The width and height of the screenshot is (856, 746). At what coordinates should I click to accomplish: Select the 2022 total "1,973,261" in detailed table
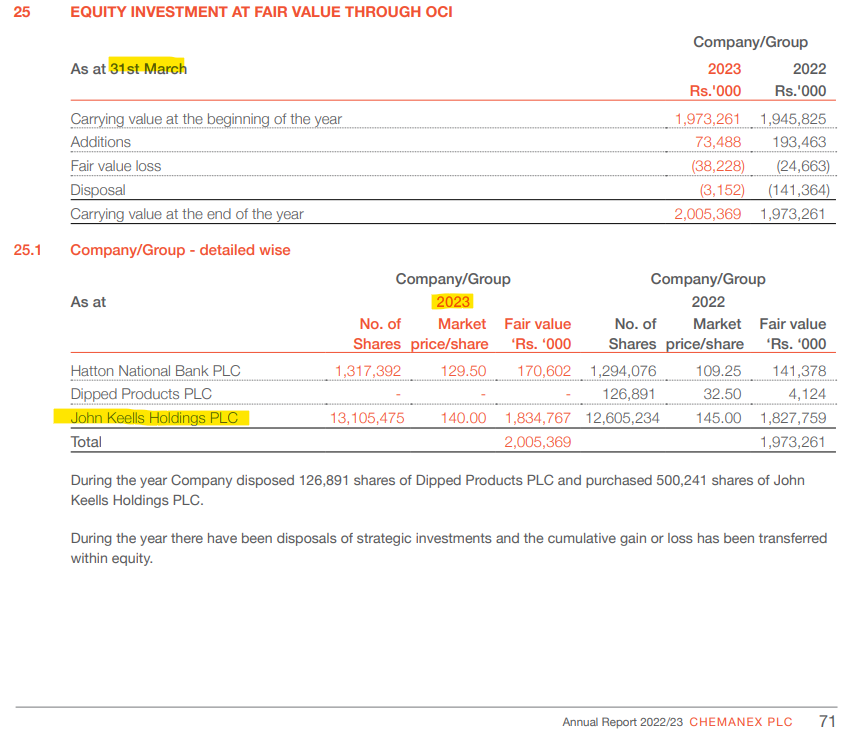[x=793, y=442]
